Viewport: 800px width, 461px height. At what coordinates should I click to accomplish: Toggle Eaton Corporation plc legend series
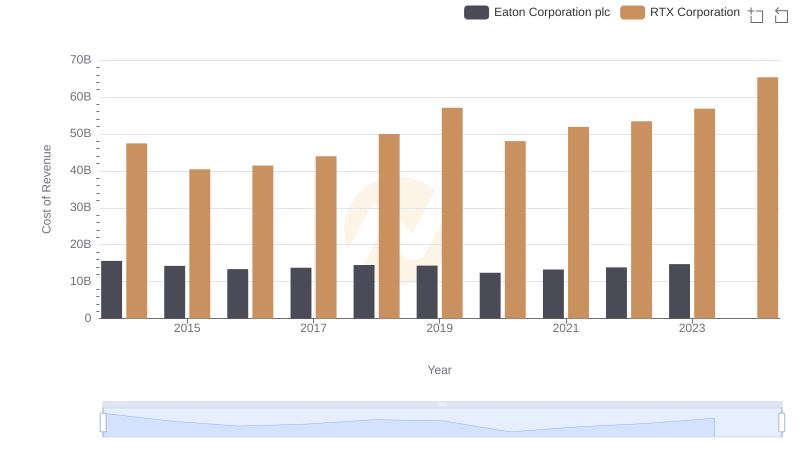[x=537, y=12]
